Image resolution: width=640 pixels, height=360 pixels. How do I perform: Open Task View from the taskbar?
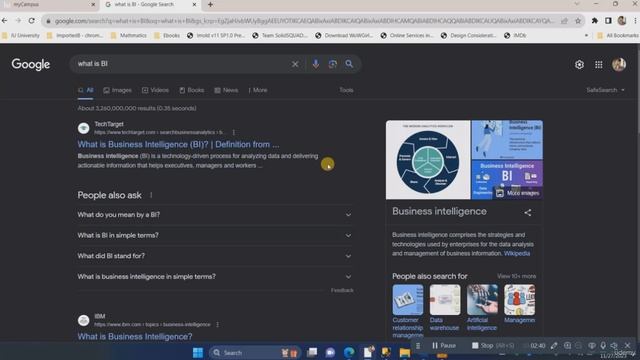312,352
